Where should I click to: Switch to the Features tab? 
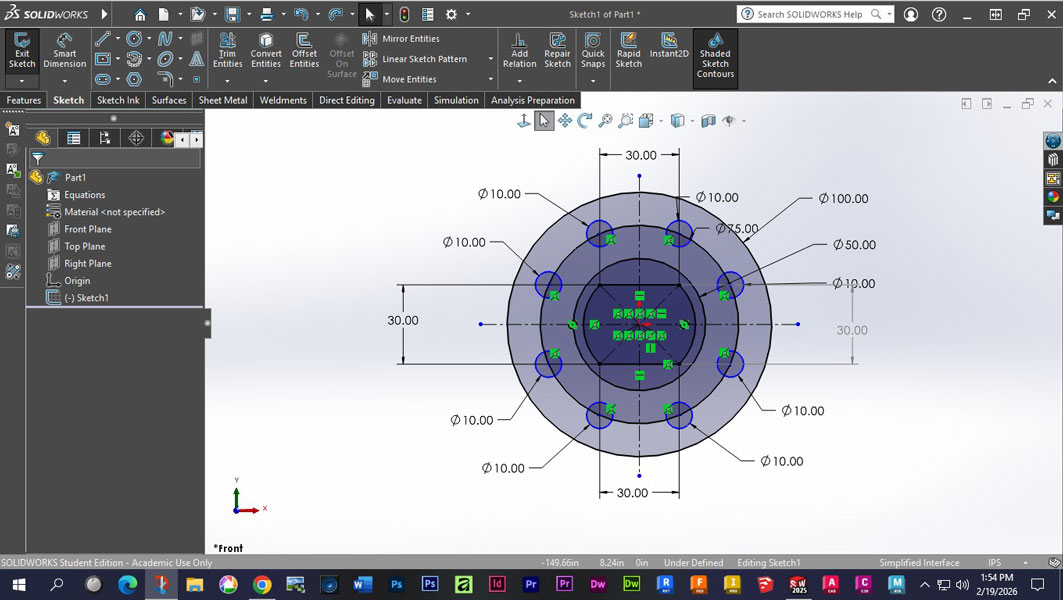point(24,100)
